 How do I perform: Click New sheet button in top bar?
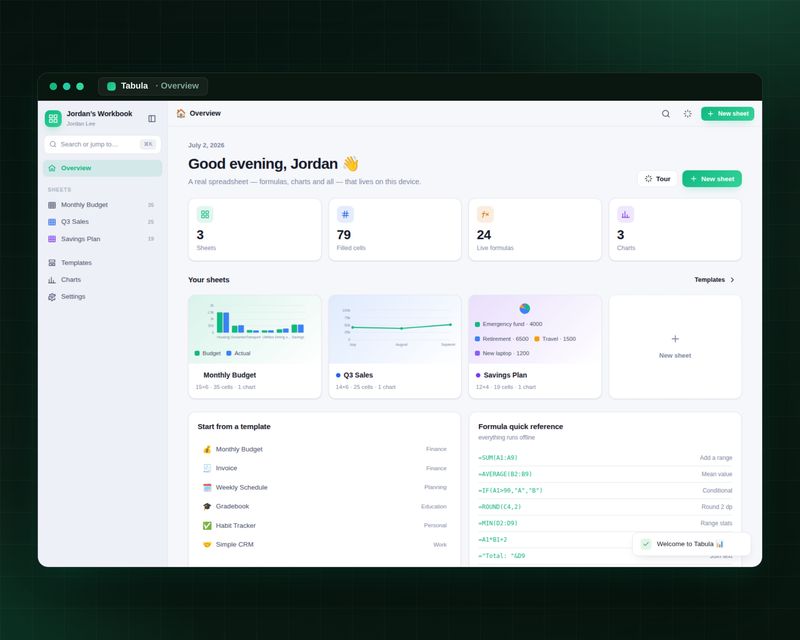tap(728, 114)
